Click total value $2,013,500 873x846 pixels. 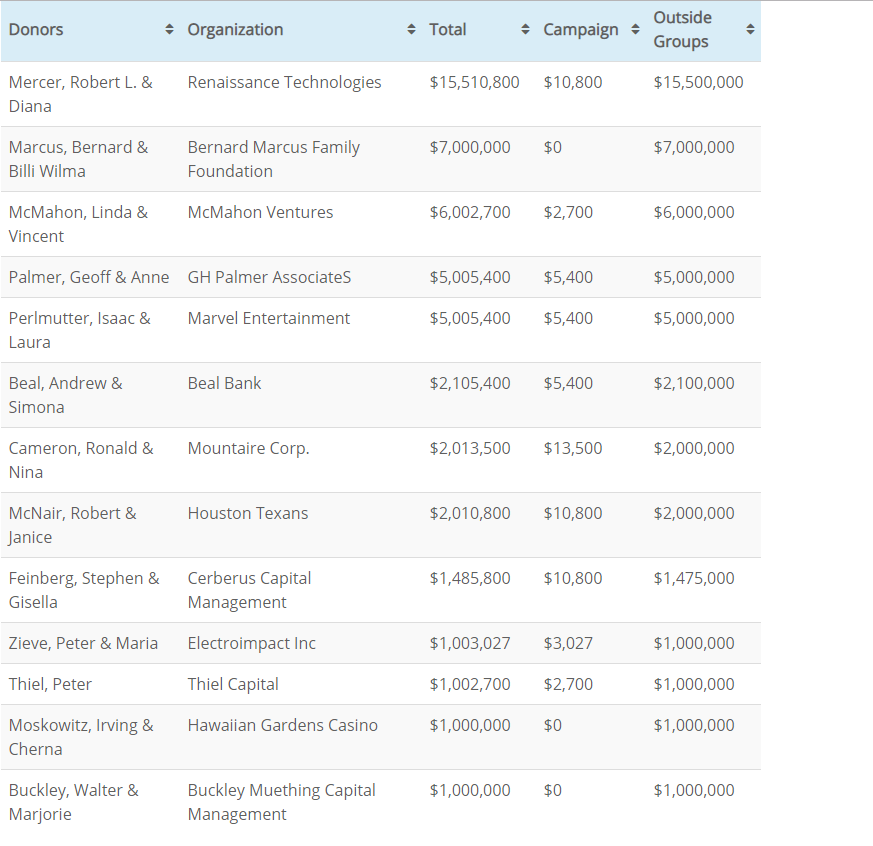pyautogui.click(x=470, y=449)
